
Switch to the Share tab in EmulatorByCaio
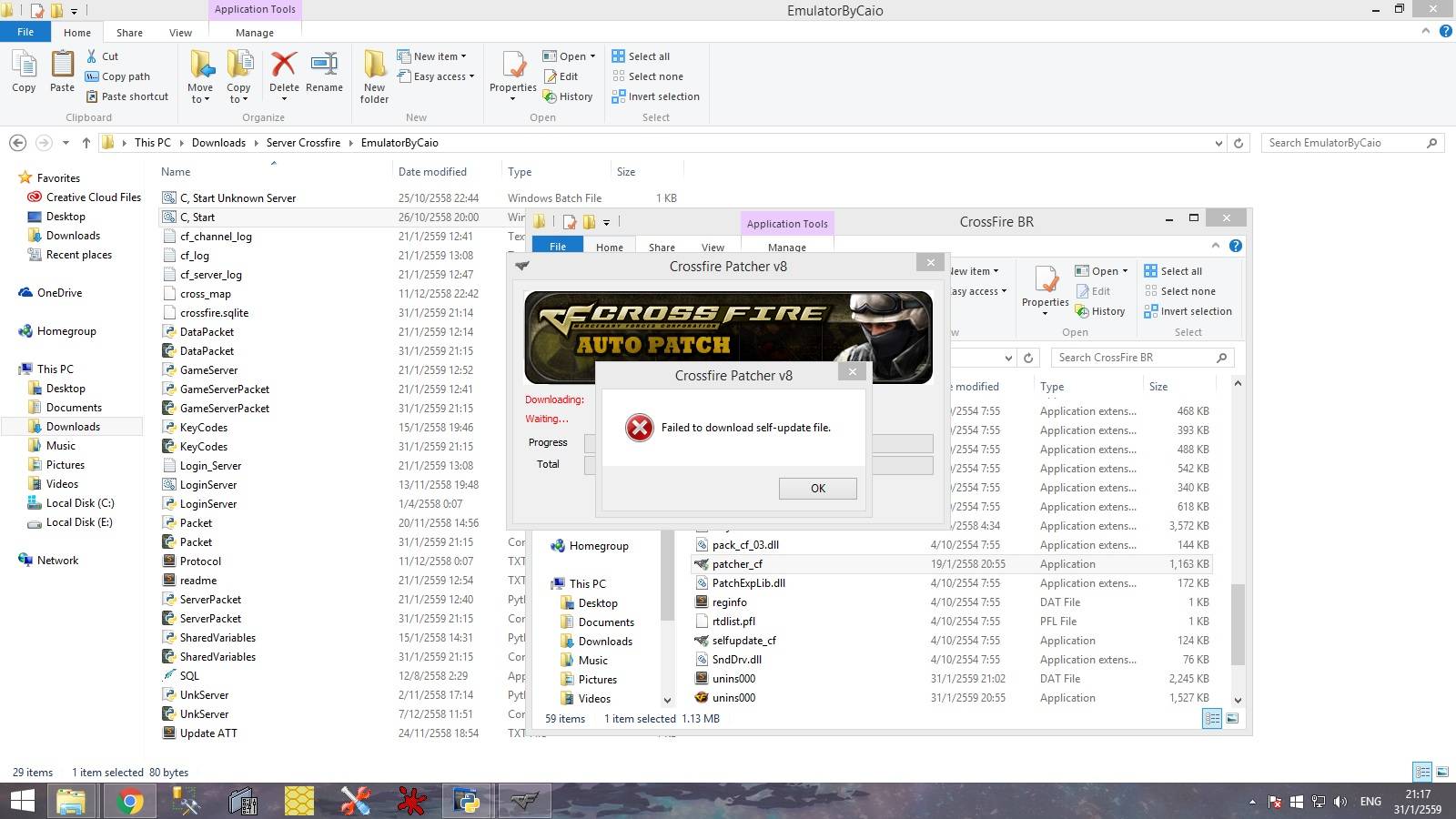coord(129,33)
